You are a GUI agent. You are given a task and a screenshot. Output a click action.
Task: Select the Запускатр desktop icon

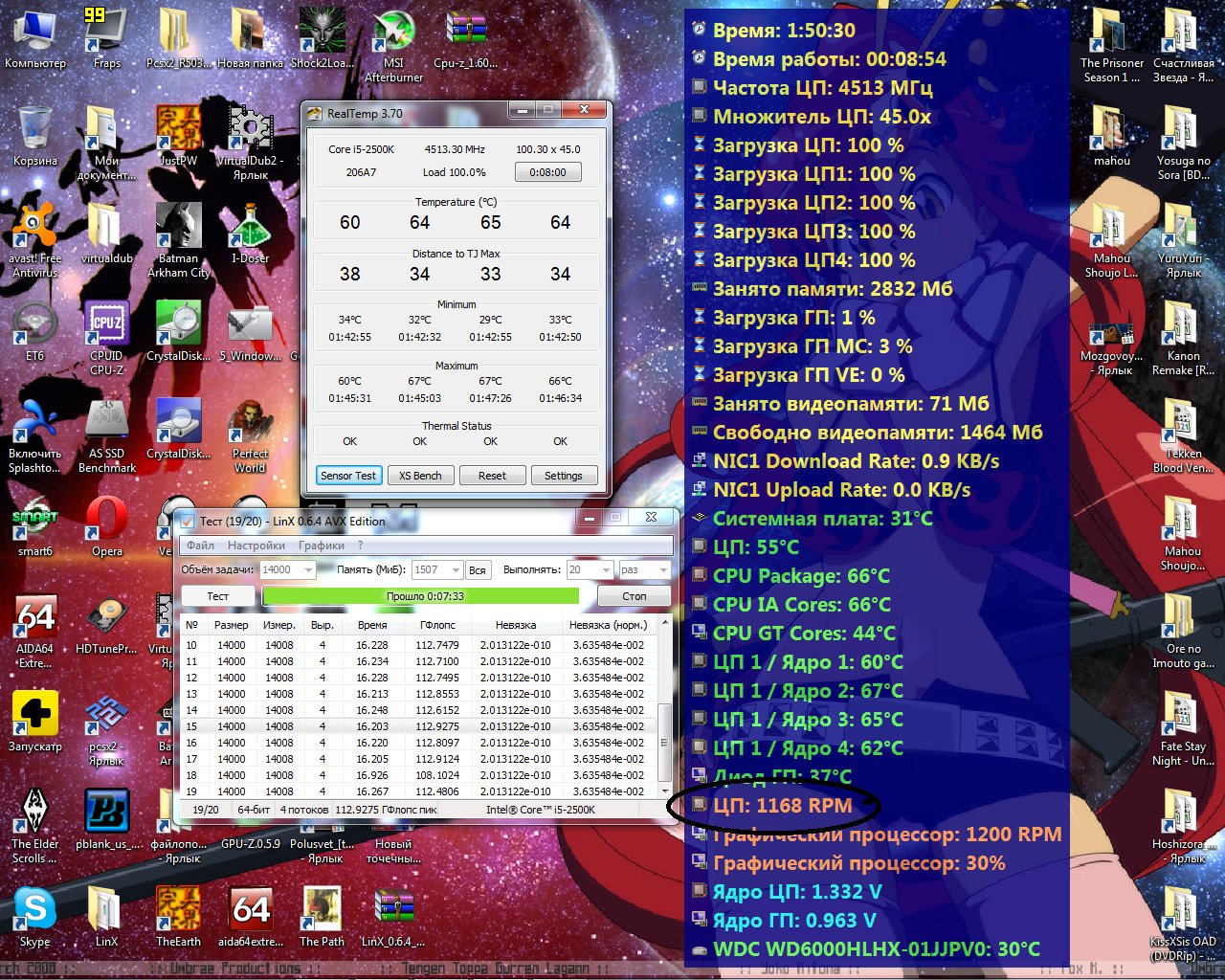point(35,722)
